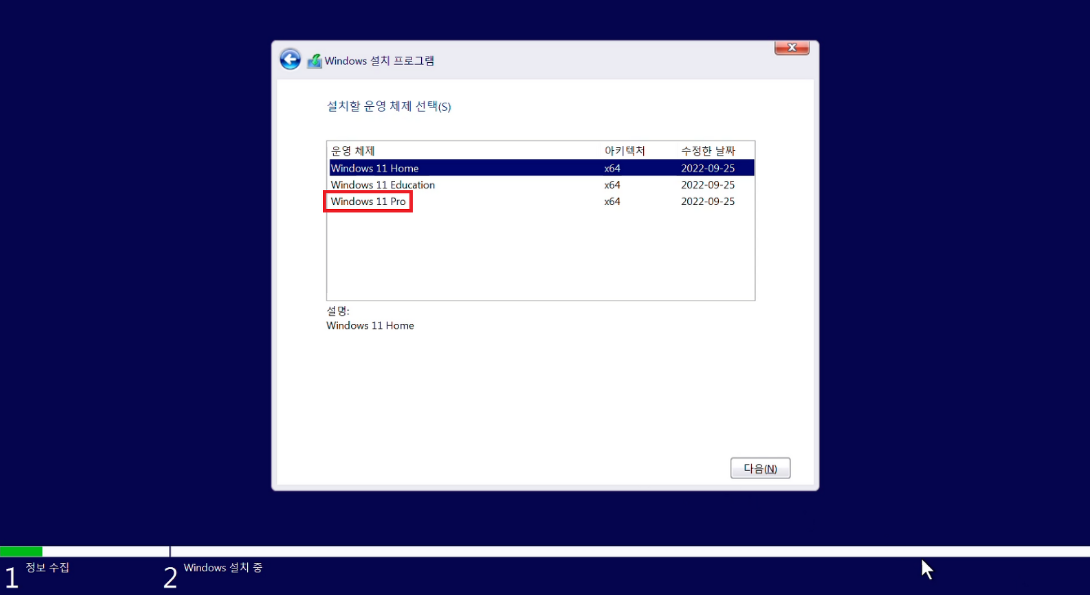Image resolution: width=1090 pixels, height=595 pixels.
Task: Close the Windows setup dialog
Action: coord(792,47)
